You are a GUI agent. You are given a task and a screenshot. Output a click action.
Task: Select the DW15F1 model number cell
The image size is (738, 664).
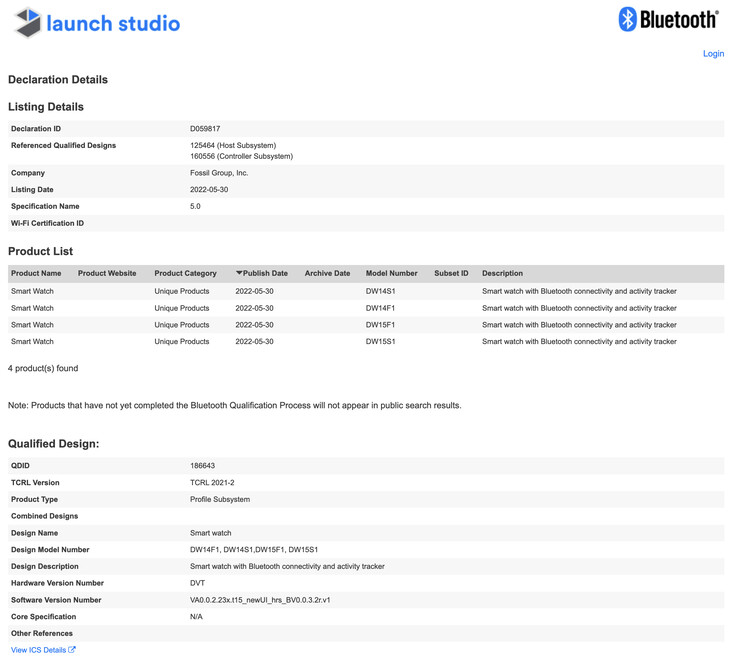tap(380, 325)
